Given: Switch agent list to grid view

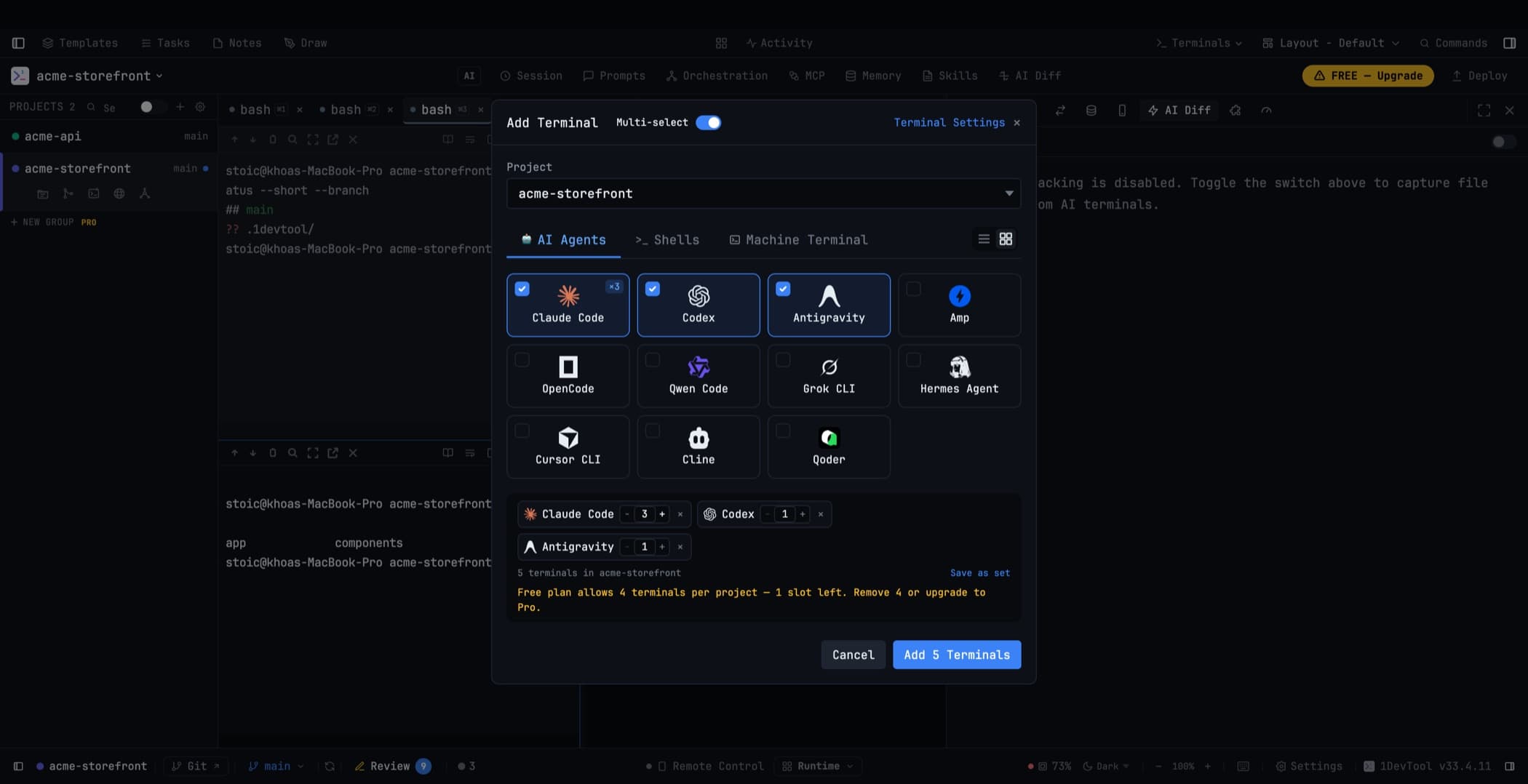Looking at the screenshot, I should (1006, 239).
